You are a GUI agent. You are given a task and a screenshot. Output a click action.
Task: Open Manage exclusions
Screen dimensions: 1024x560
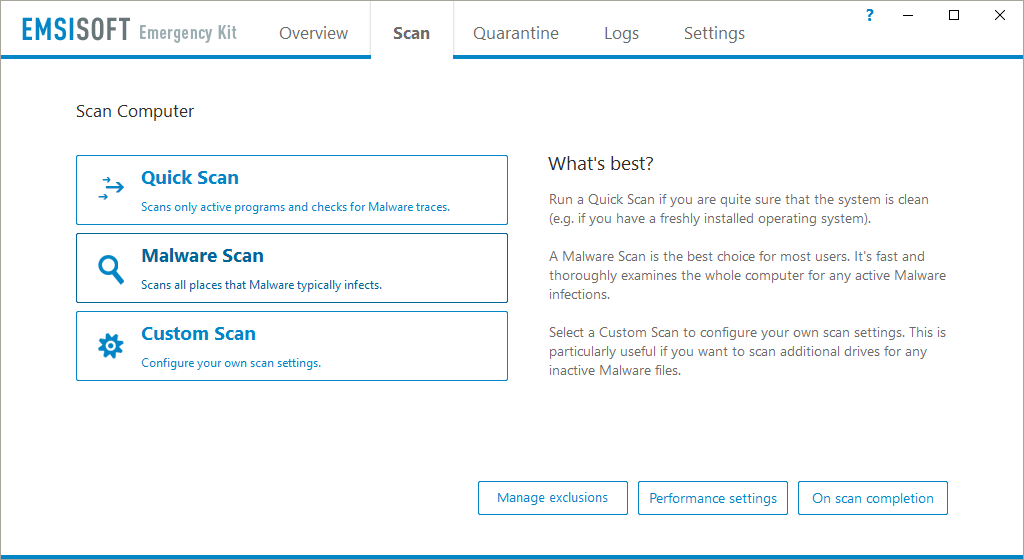pos(552,498)
